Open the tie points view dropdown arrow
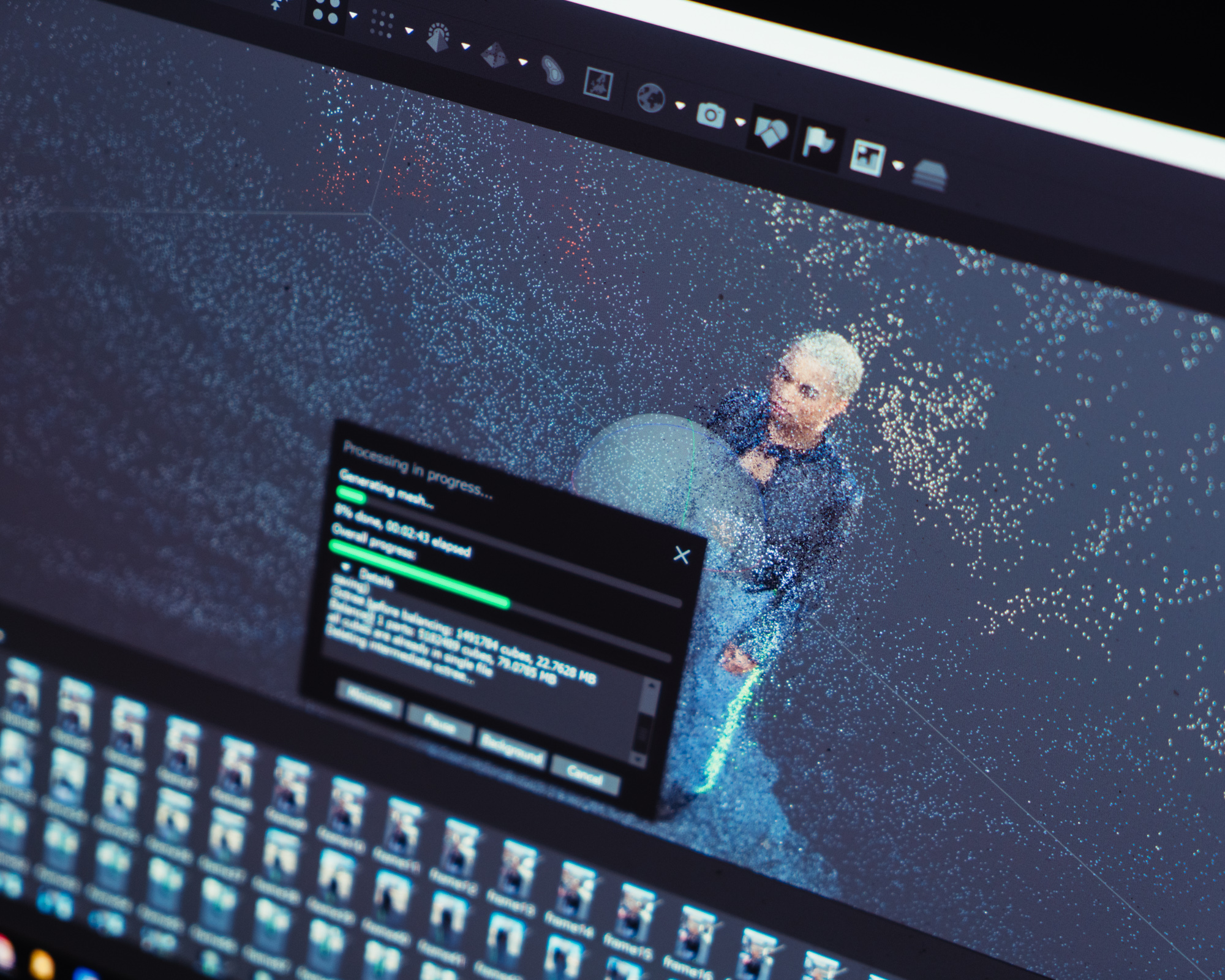The image size is (1225, 980). [x=353, y=15]
